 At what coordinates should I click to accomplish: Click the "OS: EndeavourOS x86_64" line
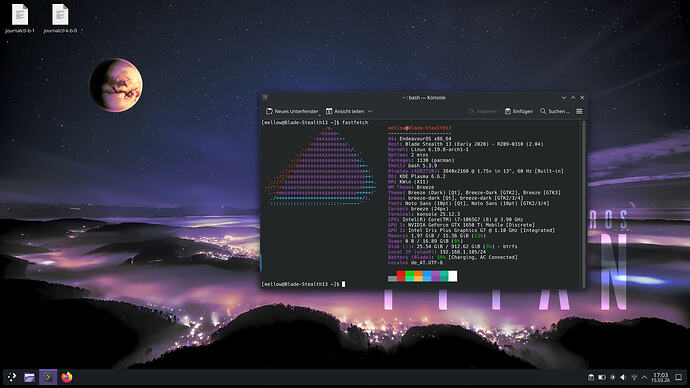[x=419, y=139]
